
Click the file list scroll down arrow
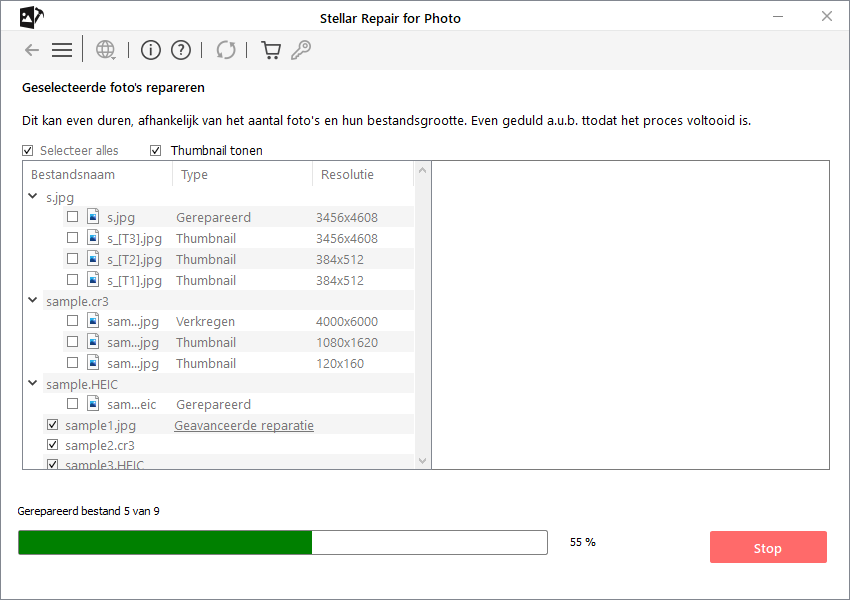click(422, 461)
